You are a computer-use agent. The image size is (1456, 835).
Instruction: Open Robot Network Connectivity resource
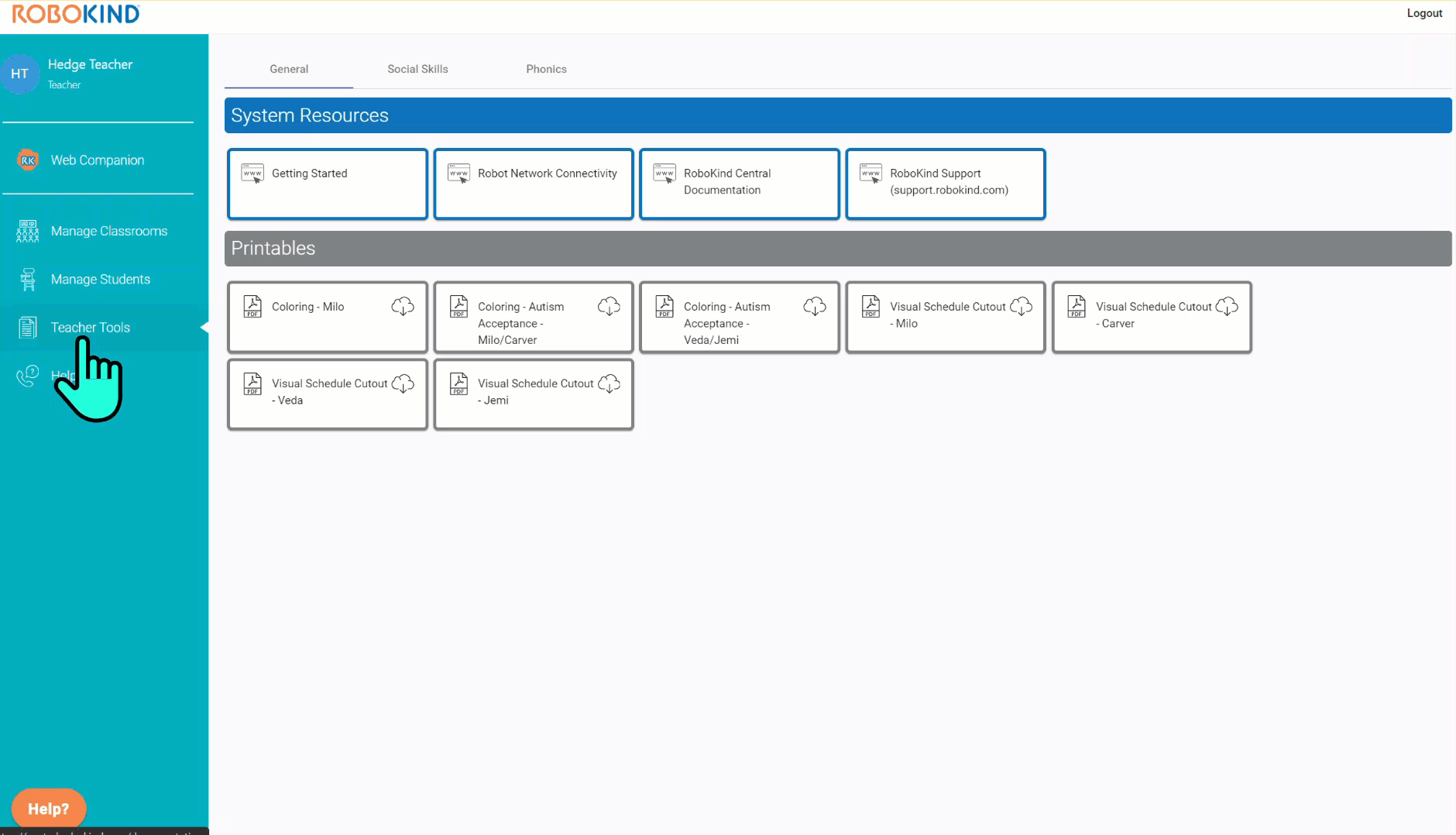pyautogui.click(x=534, y=184)
